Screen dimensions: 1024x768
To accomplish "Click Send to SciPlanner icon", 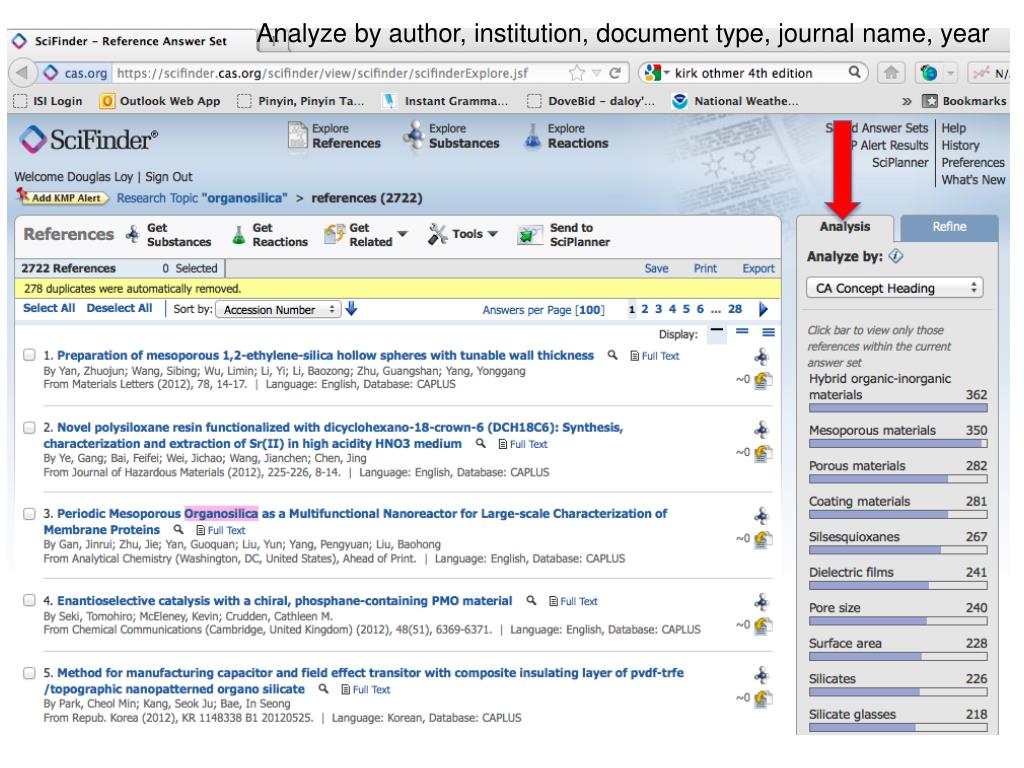I will tap(530, 234).
